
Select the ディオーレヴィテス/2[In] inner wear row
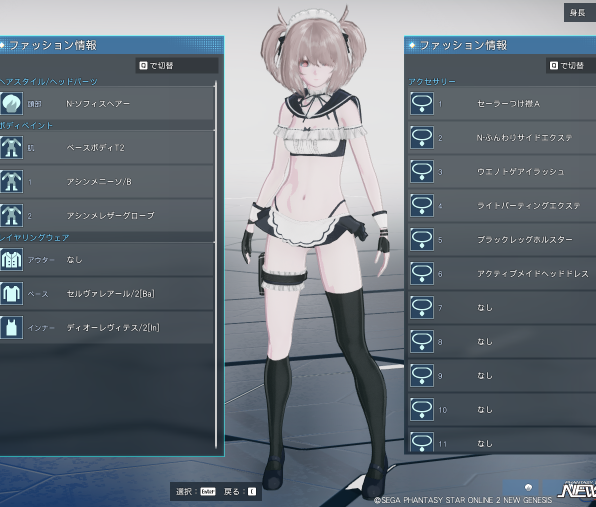point(107,327)
